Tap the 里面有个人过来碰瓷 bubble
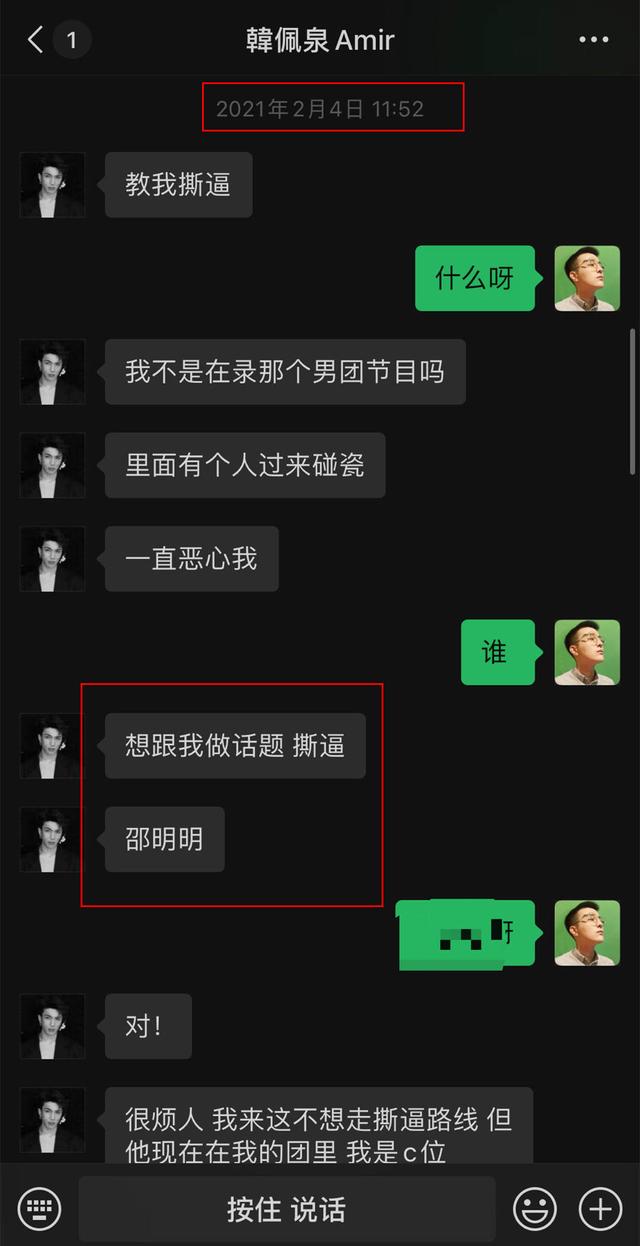 (244, 465)
